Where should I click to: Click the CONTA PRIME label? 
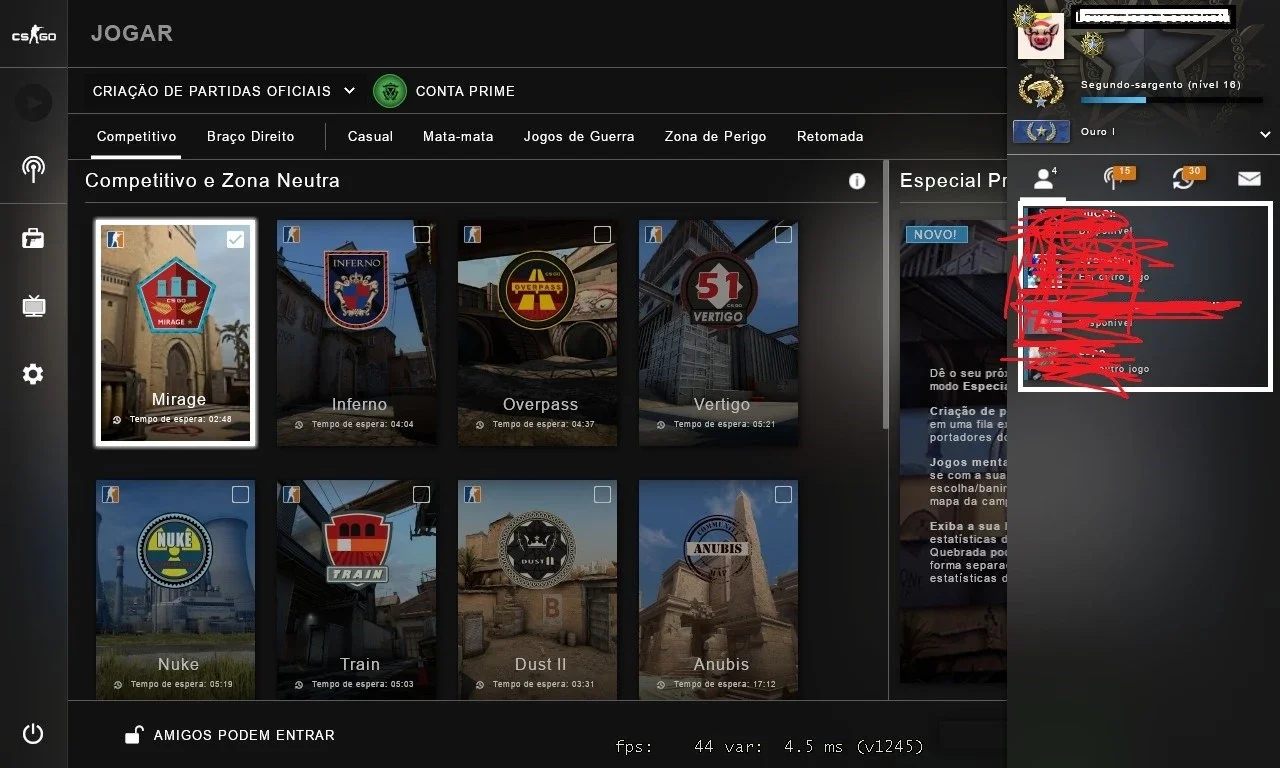pyautogui.click(x=465, y=91)
